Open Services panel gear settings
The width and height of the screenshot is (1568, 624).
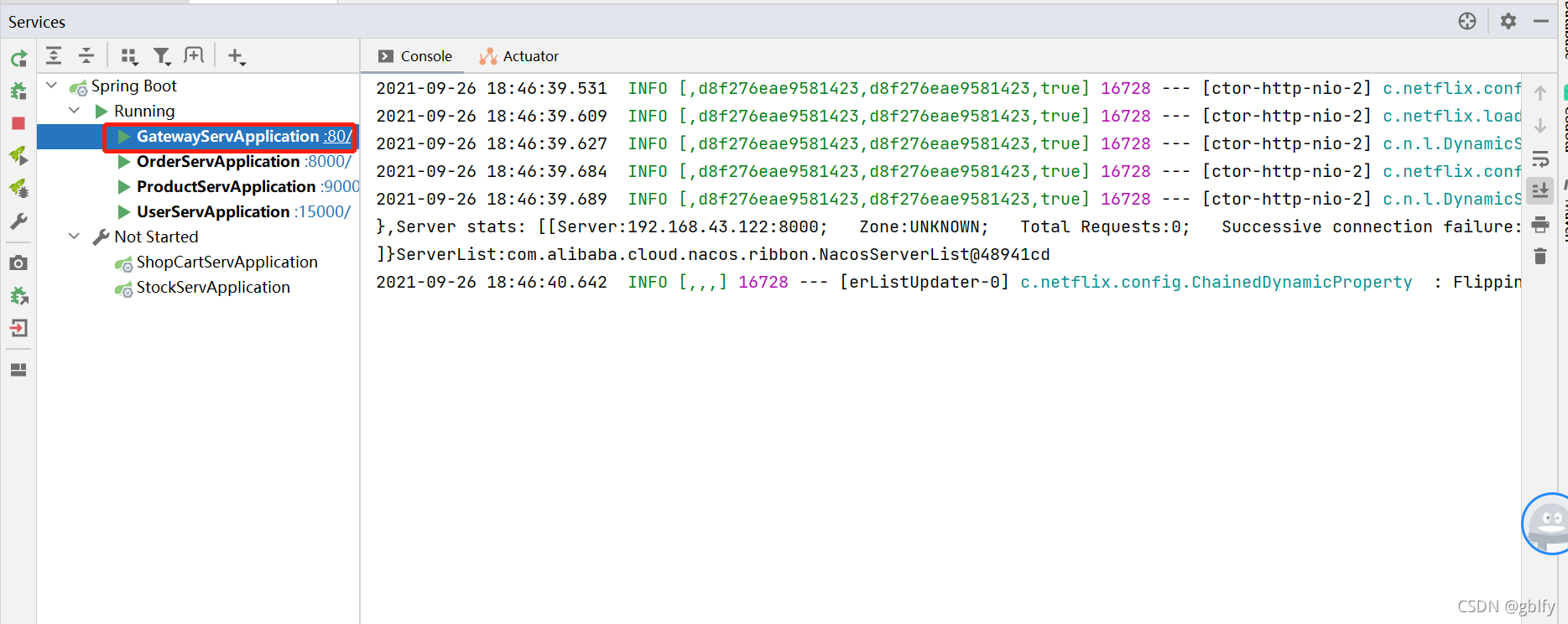[1508, 21]
